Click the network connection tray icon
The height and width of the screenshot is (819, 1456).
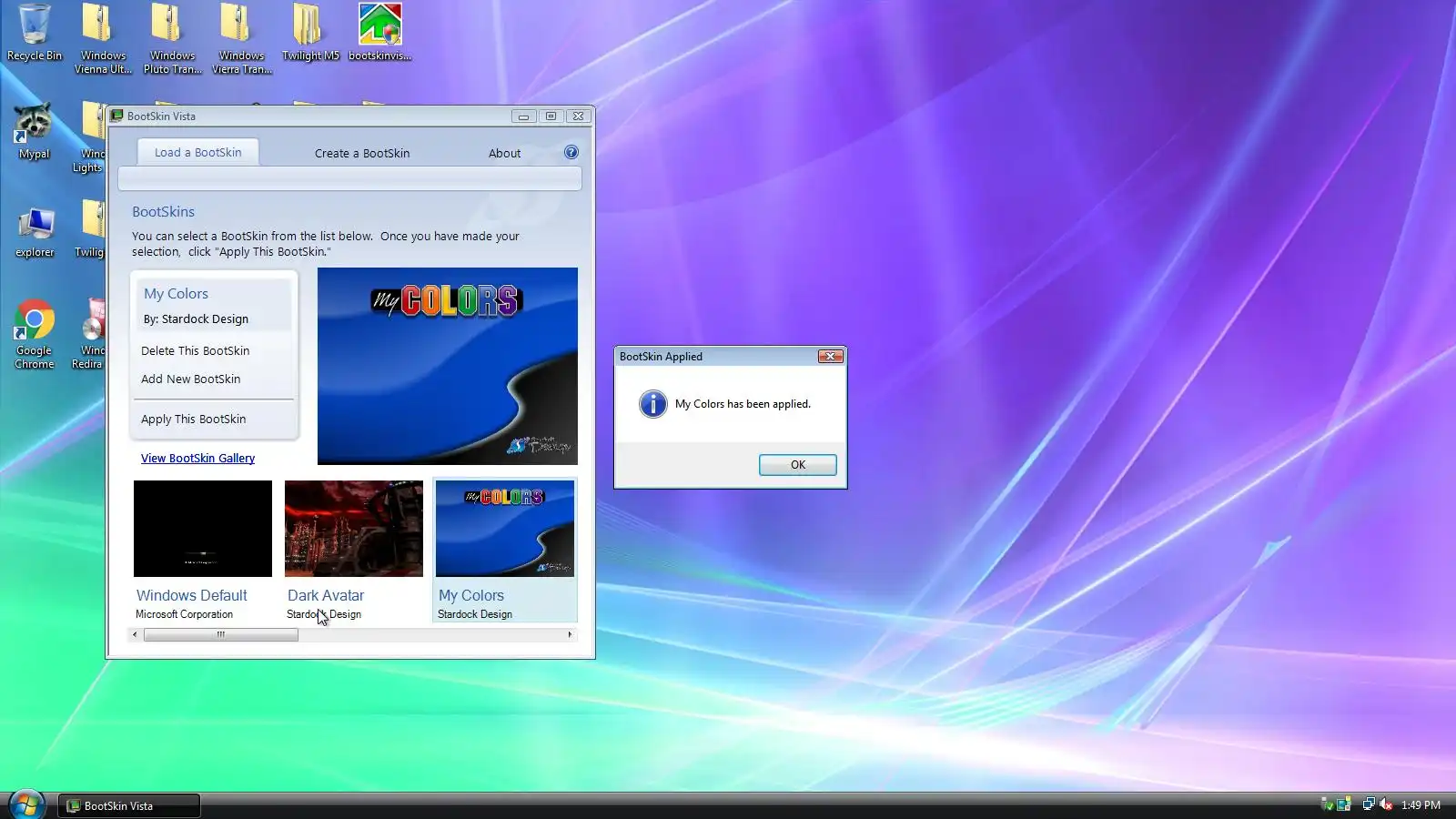pyautogui.click(x=1368, y=804)
